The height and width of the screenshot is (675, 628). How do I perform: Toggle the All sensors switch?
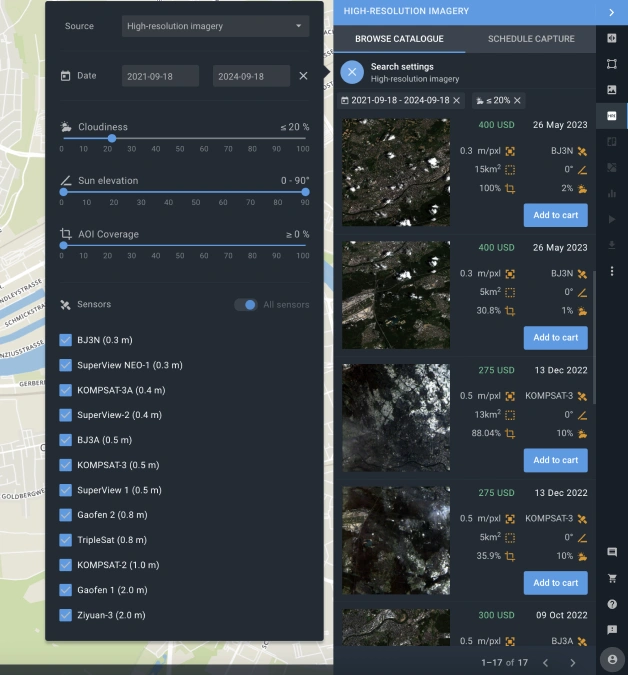point(246,305)
